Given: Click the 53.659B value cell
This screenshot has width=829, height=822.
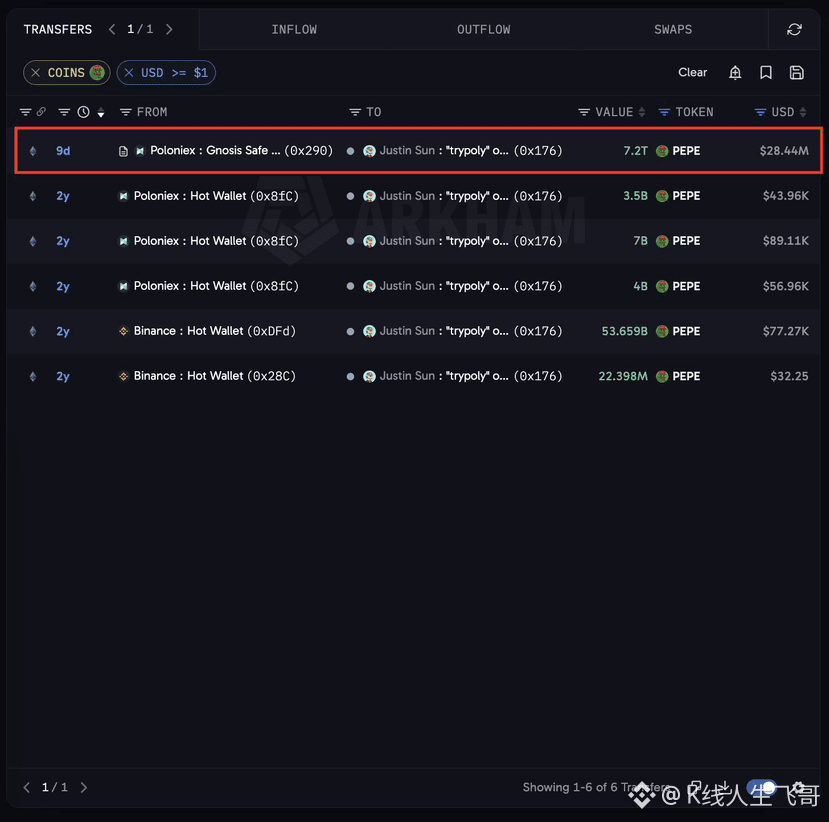Looking at the screenshot, I should (624, 331).
